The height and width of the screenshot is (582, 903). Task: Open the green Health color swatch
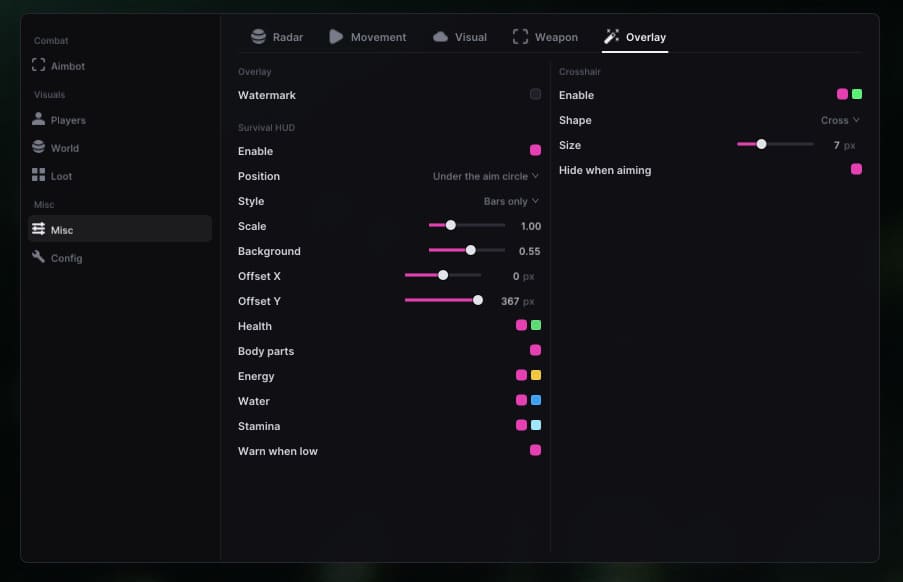coord(536,325)
